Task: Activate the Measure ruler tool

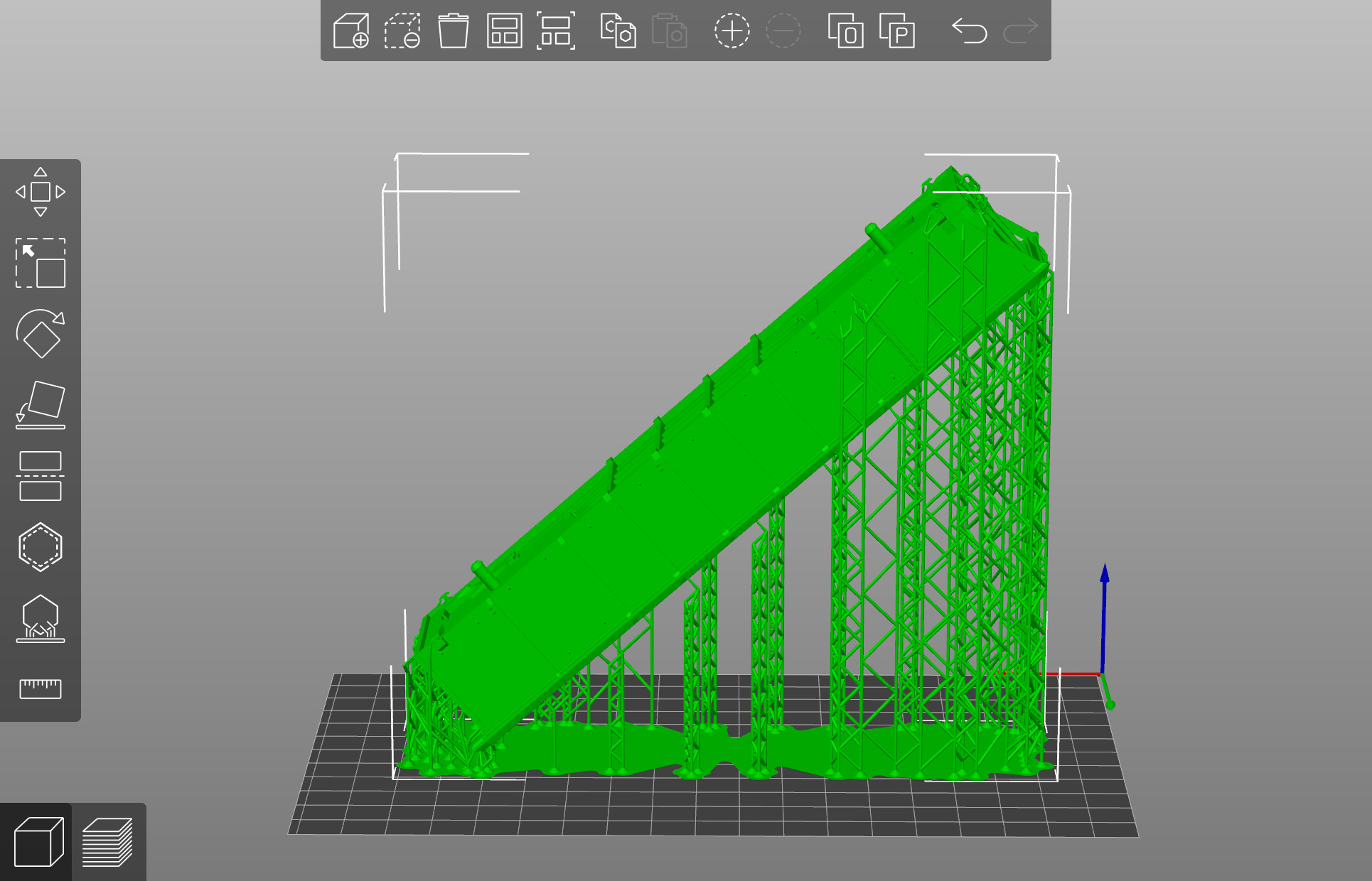Action: (x=41, y=688)
